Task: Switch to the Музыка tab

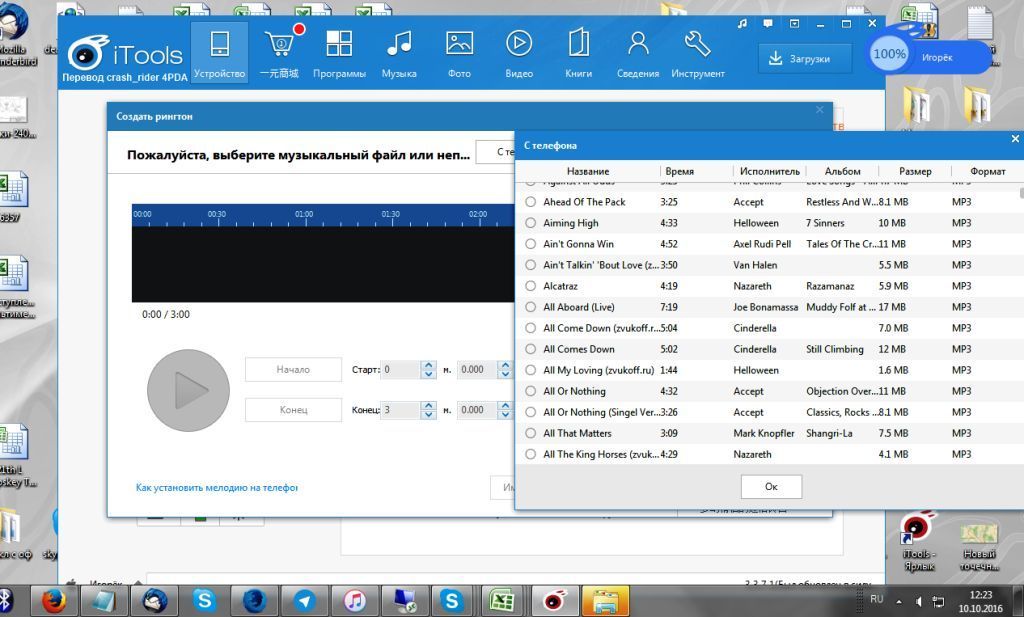Action: pos(399,53)
